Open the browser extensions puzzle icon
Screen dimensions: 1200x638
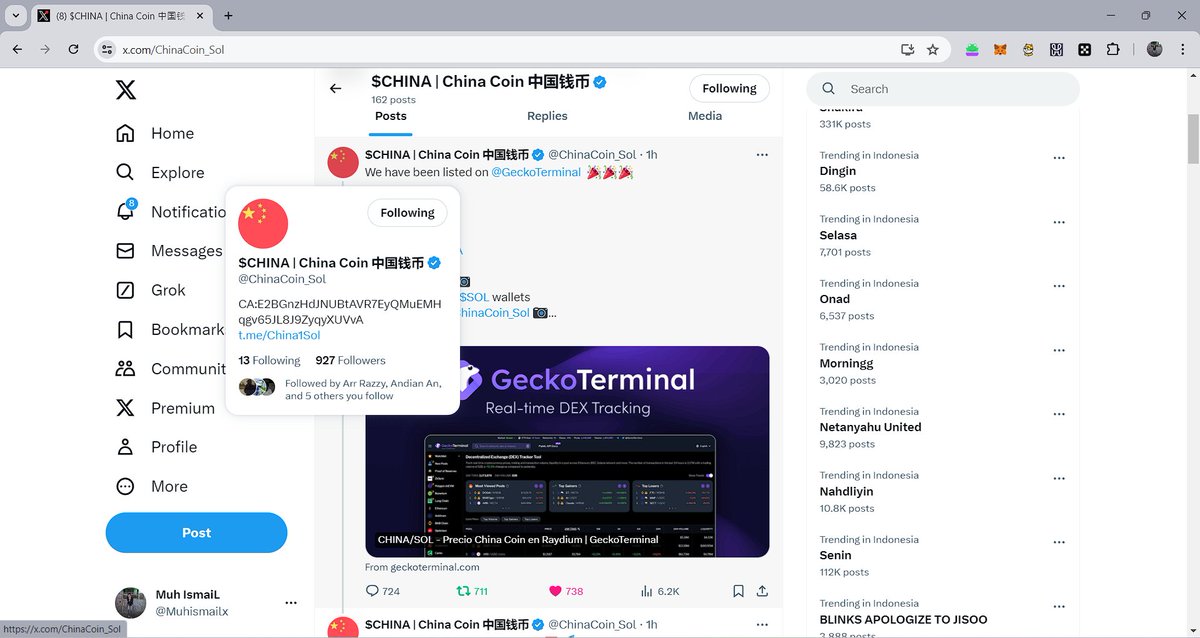pyautogui.click(x=1112, y=49)
